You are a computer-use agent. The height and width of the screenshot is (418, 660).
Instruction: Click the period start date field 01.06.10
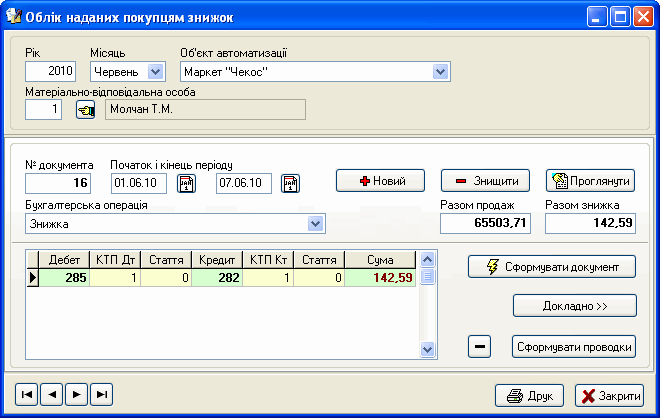coord(138,183)
